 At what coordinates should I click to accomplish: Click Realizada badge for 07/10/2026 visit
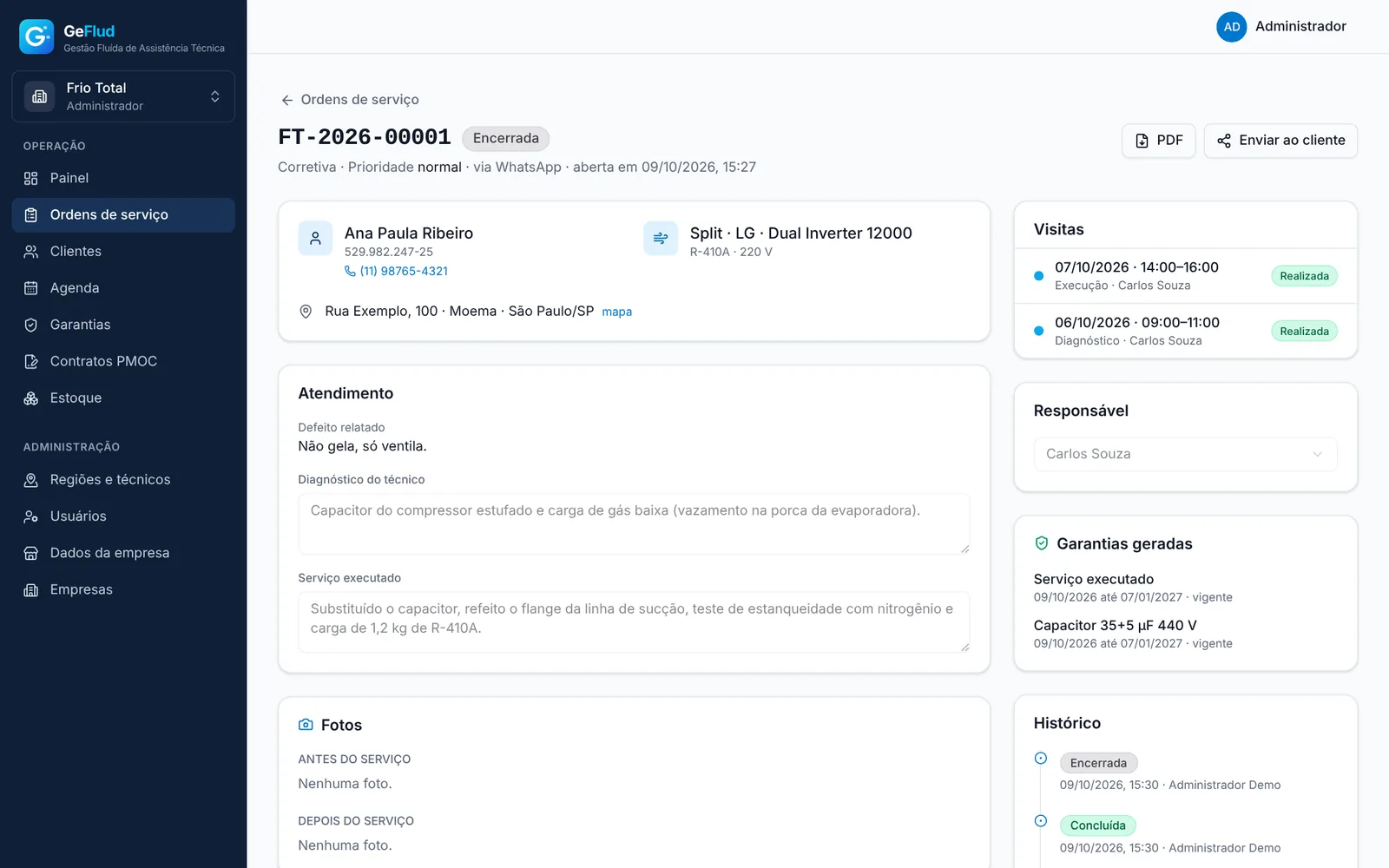click(x=1304, y=276)
